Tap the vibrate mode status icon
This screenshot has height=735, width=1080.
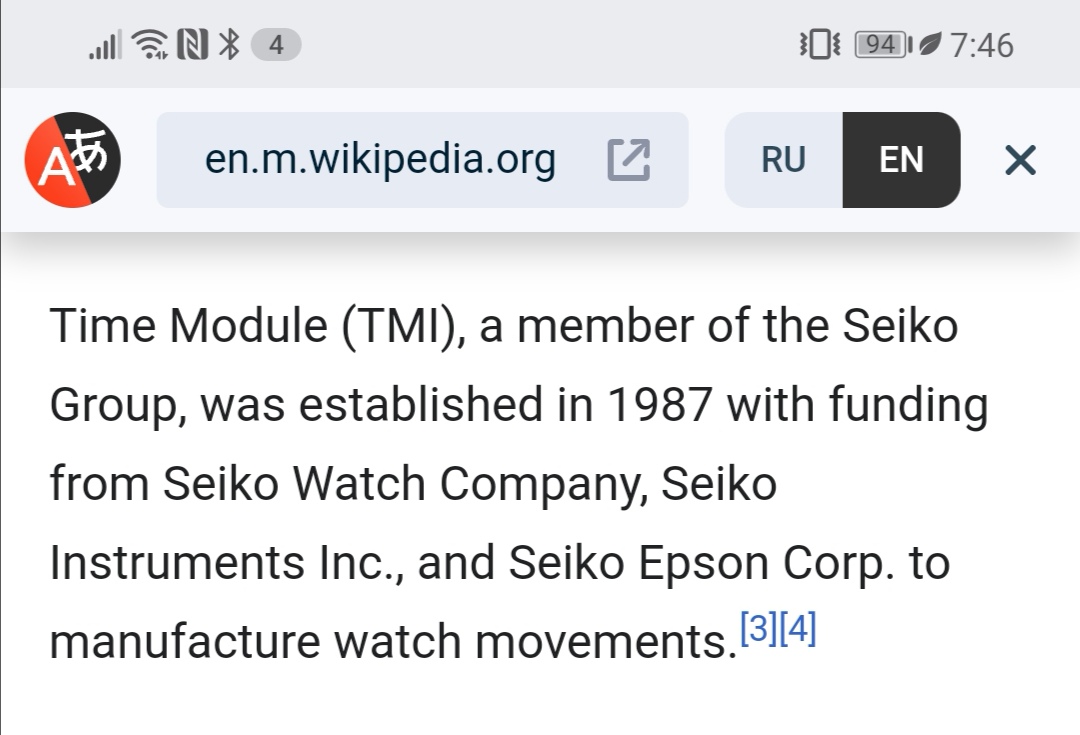820,45
